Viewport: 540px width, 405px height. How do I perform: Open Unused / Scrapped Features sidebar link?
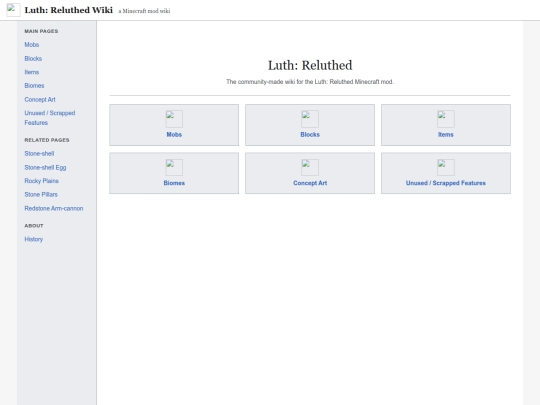pos(50,118)
